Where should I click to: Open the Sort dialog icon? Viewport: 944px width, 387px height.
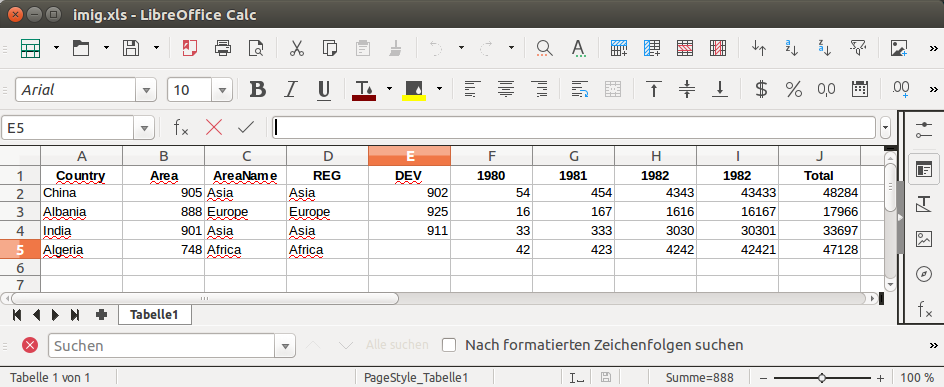(x=759, y=48)
